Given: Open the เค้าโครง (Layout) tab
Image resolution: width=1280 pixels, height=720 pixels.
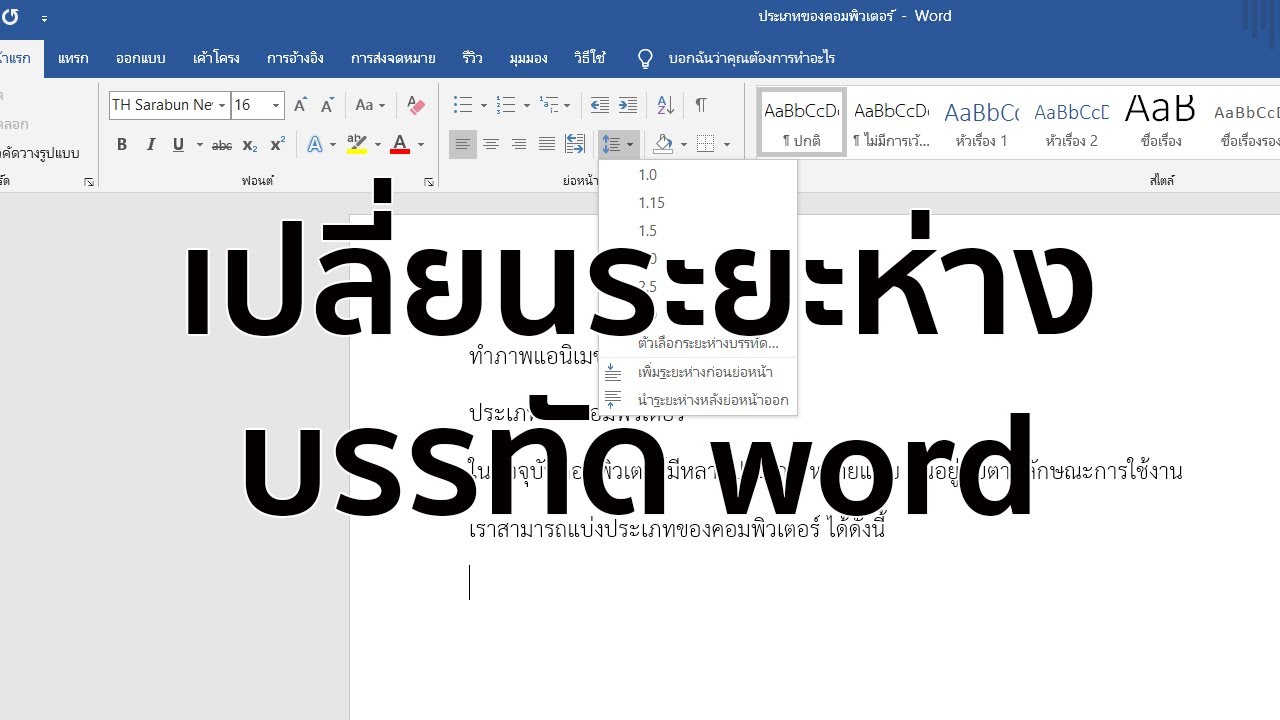Looking at the screenshot, I should pyautogui.click(x=216, y=58).
